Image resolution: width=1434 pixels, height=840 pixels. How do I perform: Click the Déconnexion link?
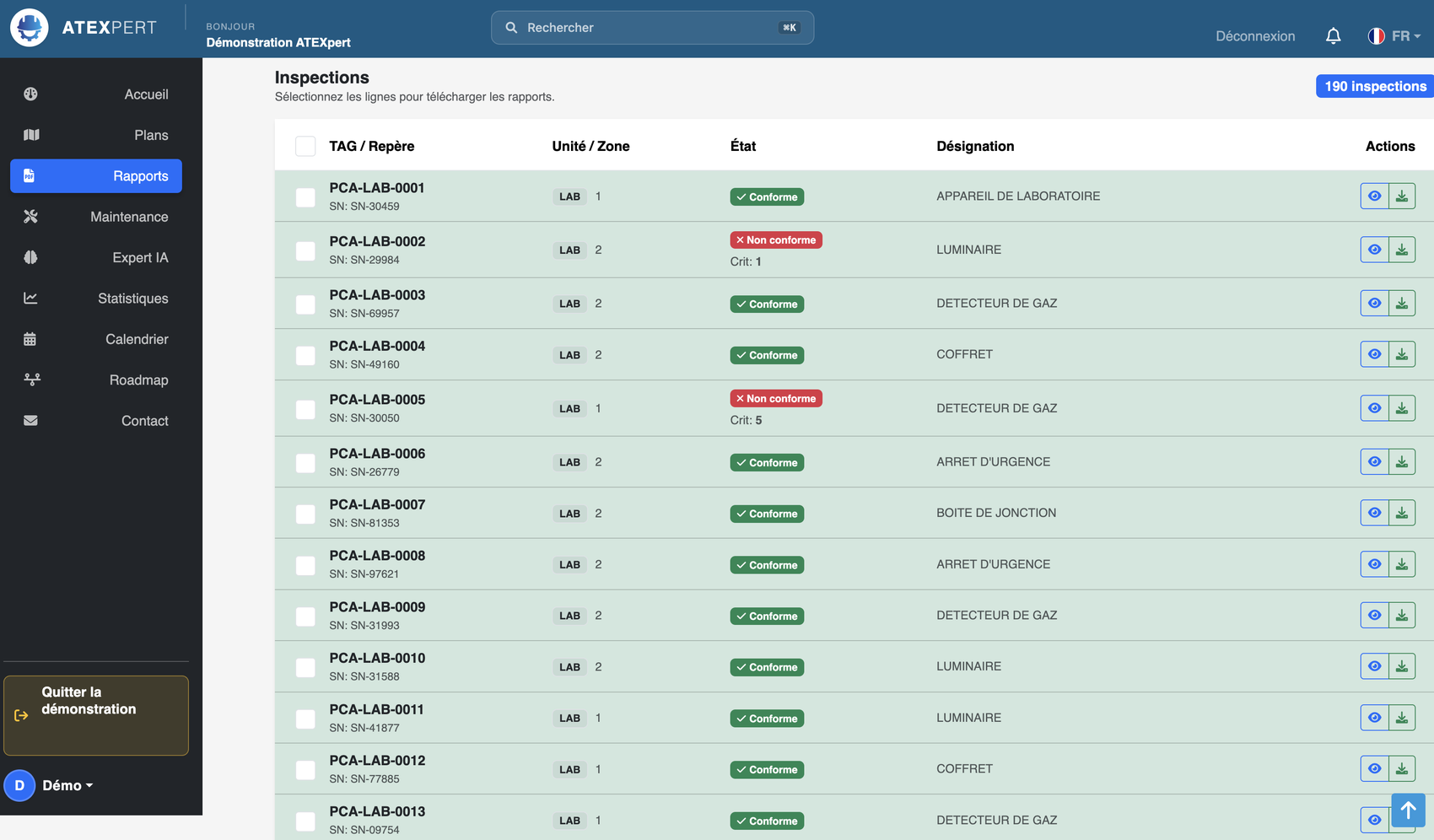click(1255, 36)
